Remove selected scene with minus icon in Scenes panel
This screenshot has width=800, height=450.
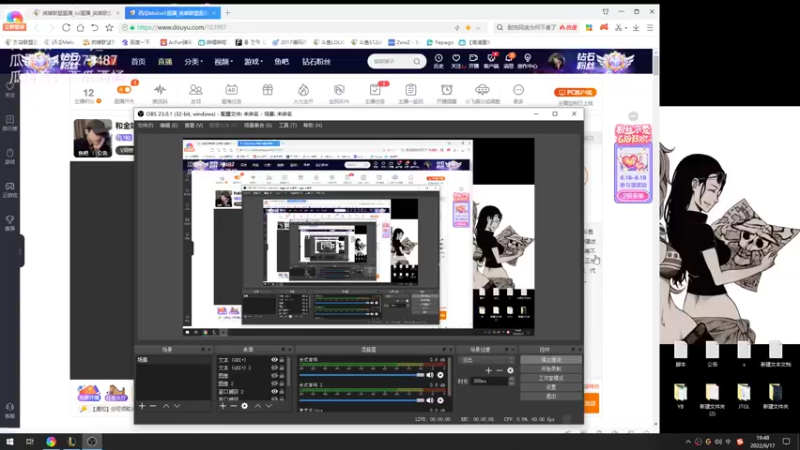[153, 406]
